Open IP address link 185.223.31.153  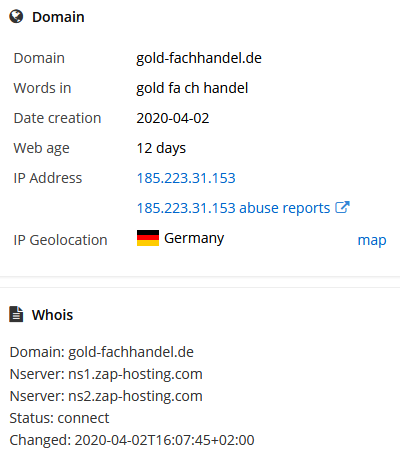click(186, 178)
